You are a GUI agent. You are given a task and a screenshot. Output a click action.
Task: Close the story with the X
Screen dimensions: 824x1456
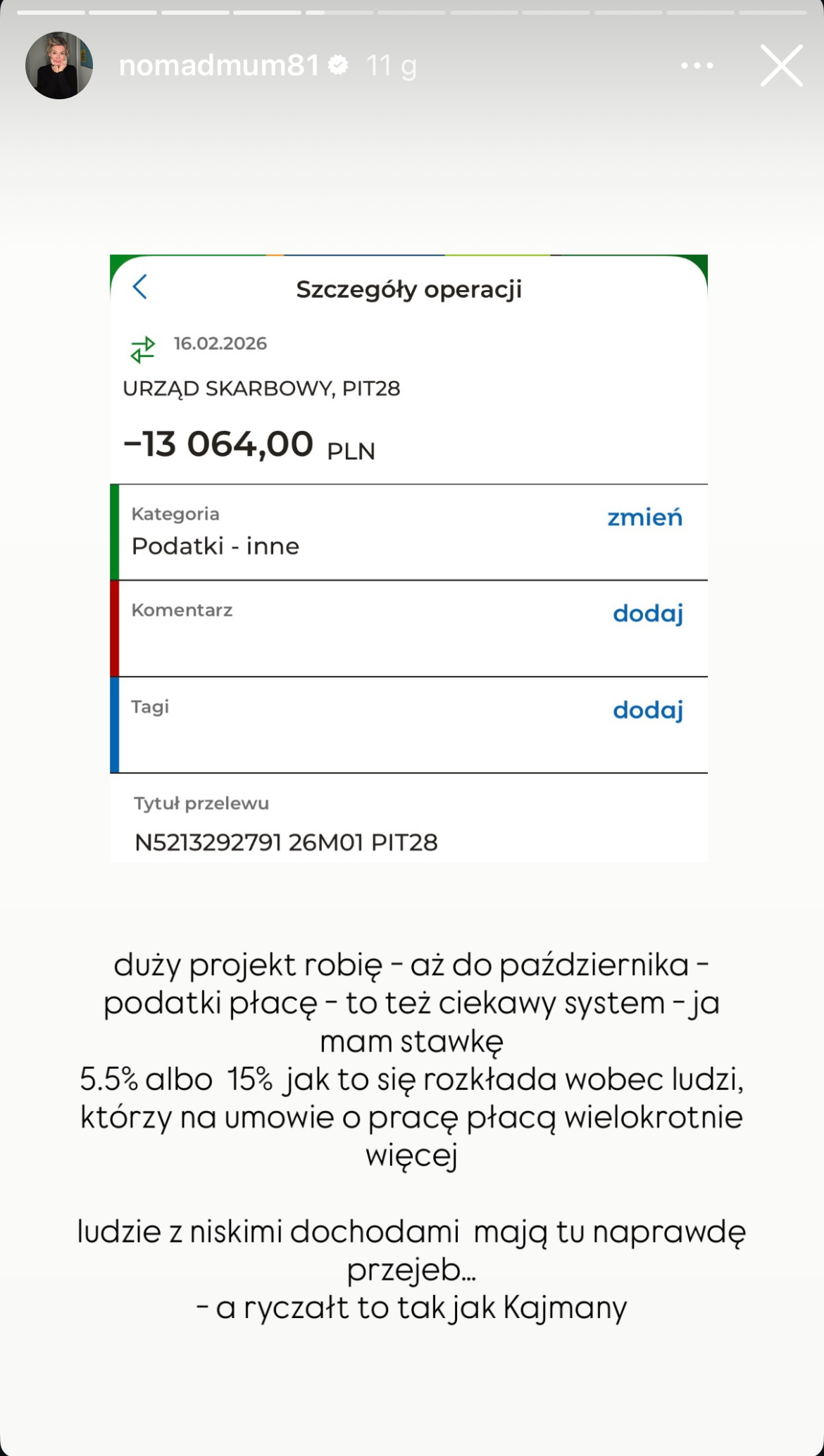tap(781, 65)
